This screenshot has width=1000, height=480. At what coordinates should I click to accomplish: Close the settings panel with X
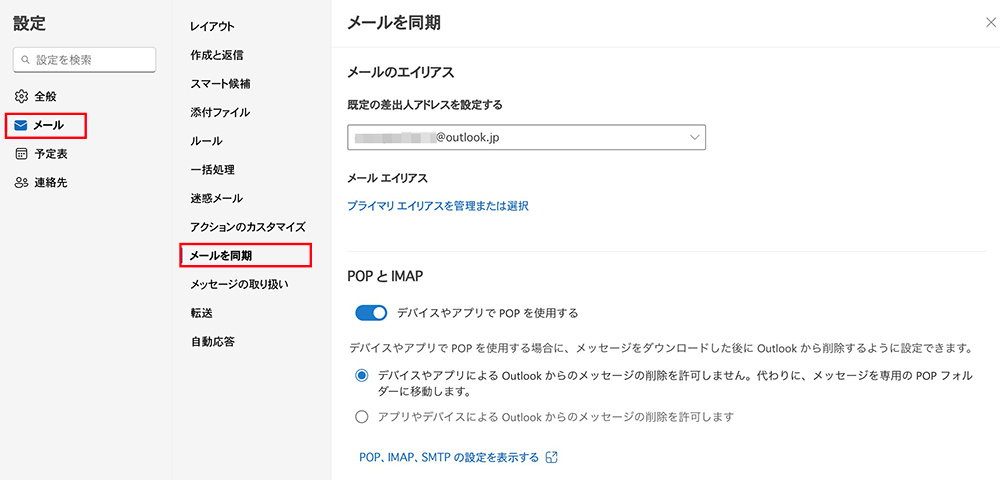(990, 24)
